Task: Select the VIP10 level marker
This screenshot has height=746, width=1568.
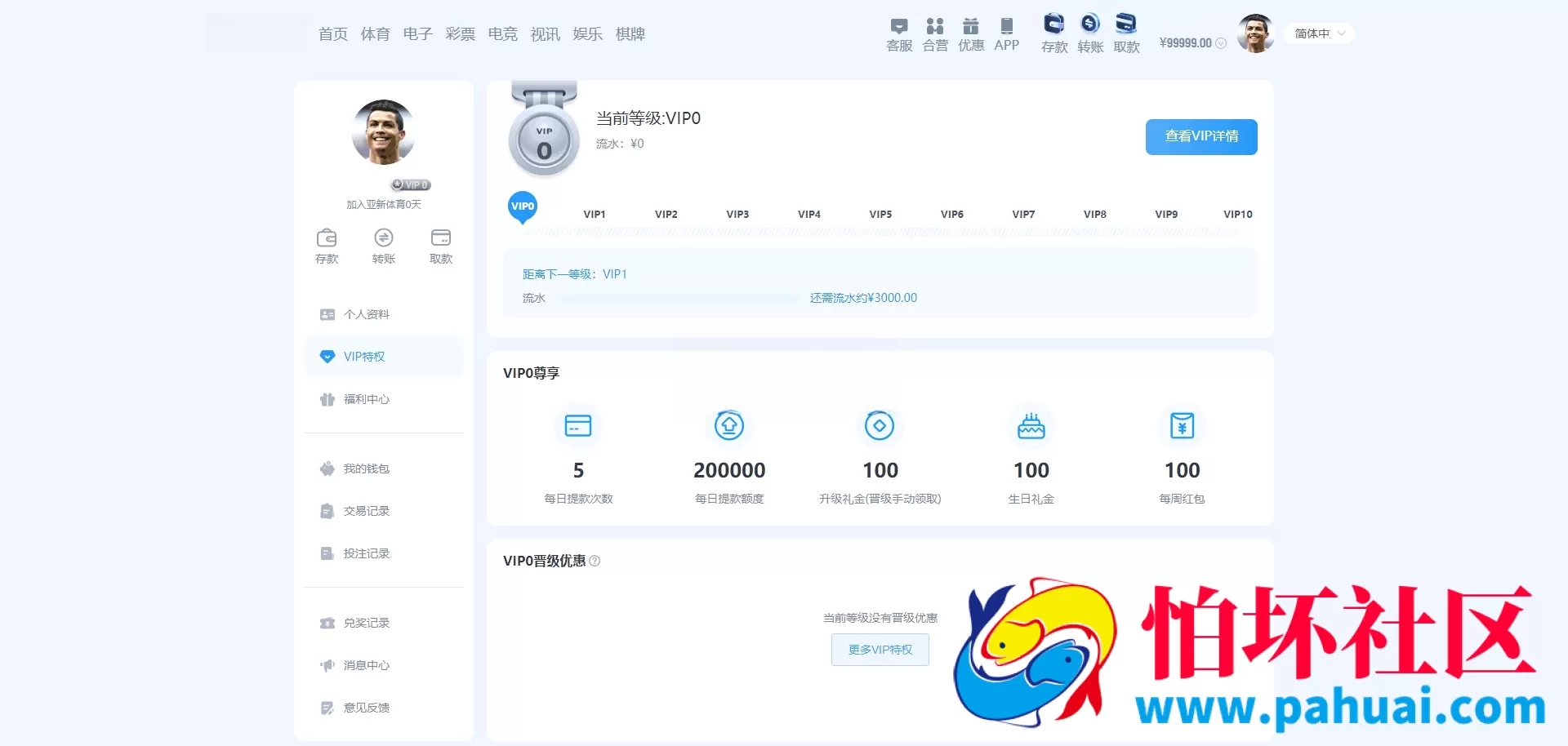Action: pyautogui.click(x=1238, y=215)
